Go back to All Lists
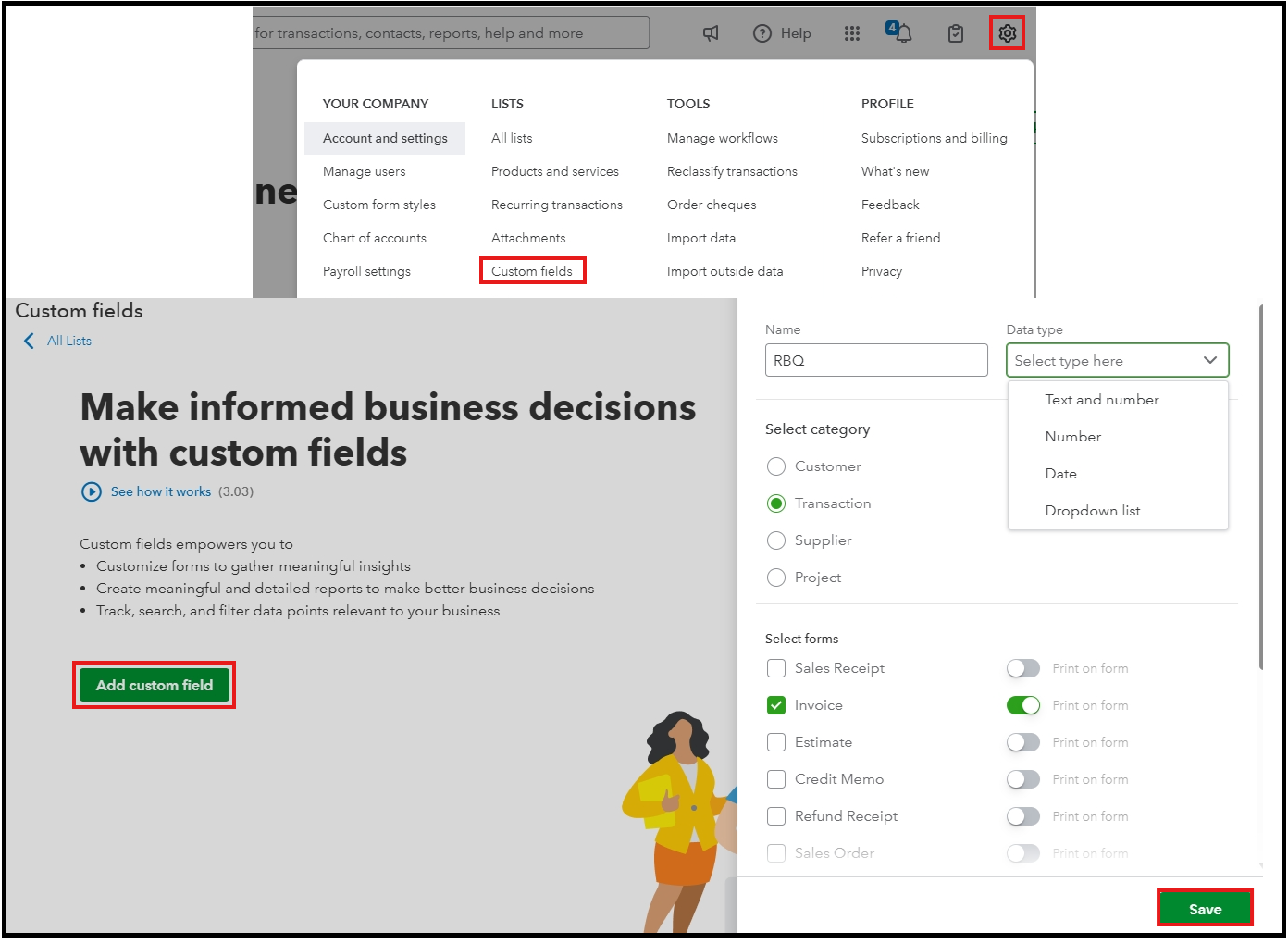This screenshot has height=944, width=1288. tap(69, 341)
